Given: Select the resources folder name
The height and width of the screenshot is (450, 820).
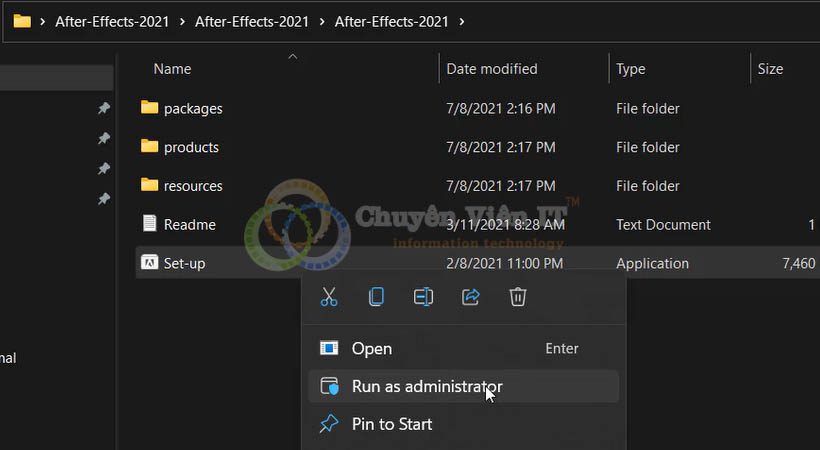Looking at the screenshot, I should tap(193, 186).
